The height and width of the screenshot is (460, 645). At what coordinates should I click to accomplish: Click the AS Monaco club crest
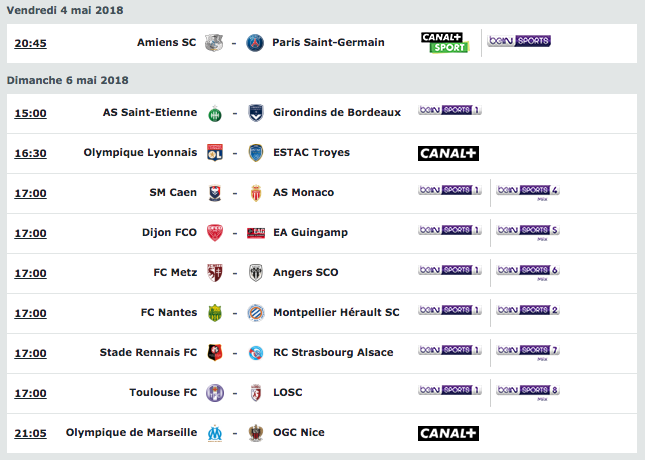256,193
